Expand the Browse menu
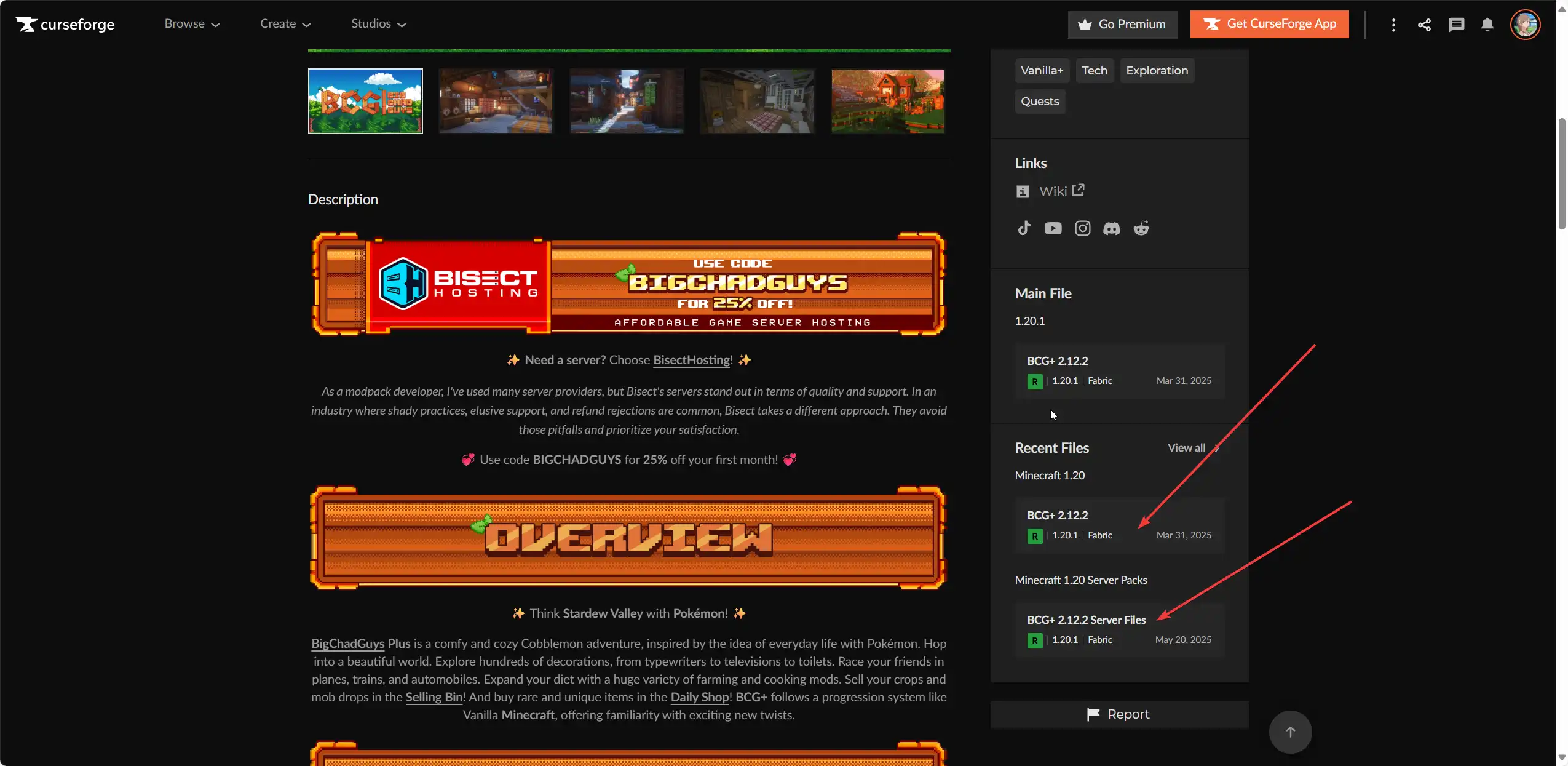Image resolution: width=1568 pixels, height=766 pixels. point(192,24)
